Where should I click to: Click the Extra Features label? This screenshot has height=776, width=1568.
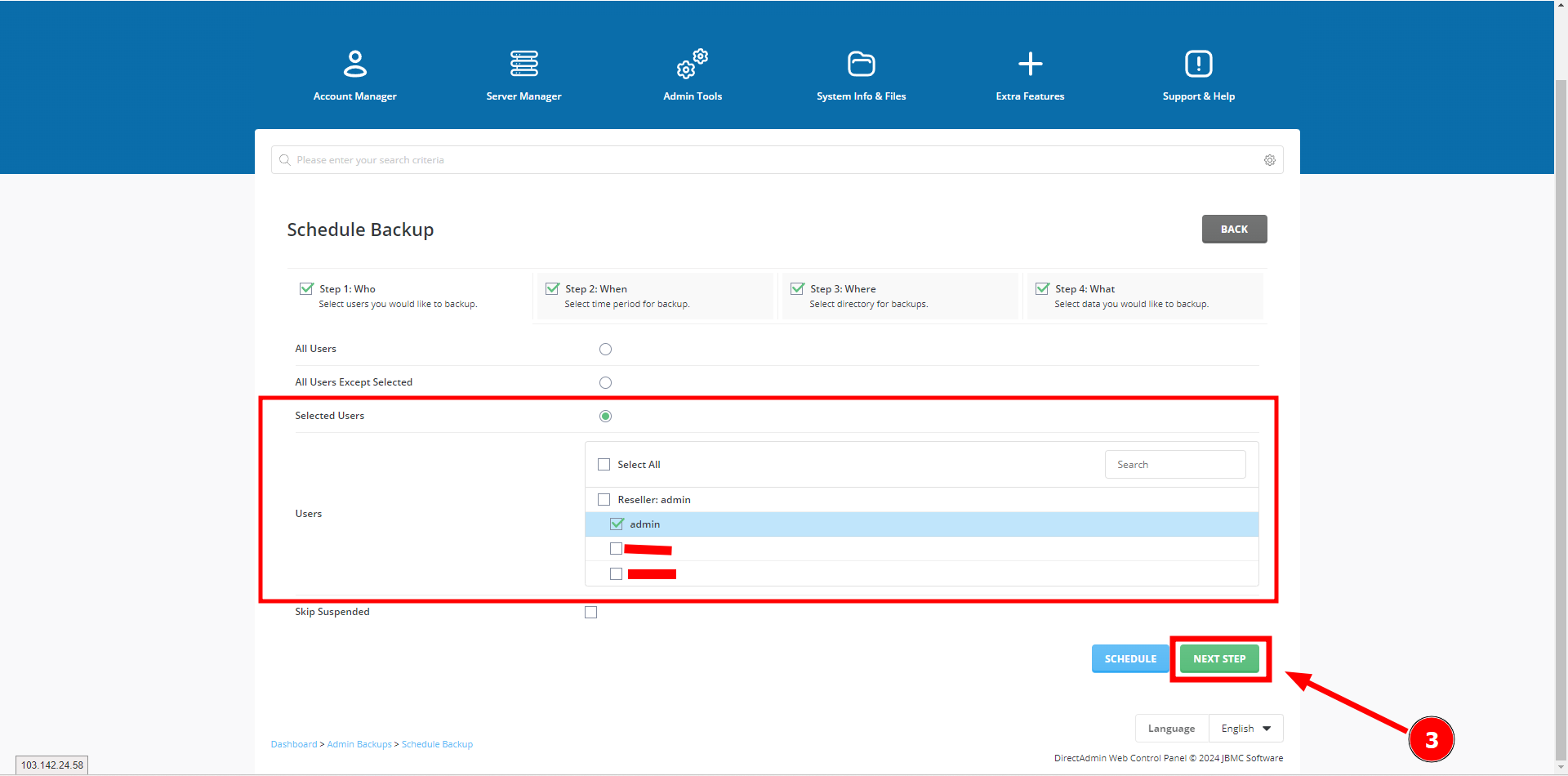1030,96
